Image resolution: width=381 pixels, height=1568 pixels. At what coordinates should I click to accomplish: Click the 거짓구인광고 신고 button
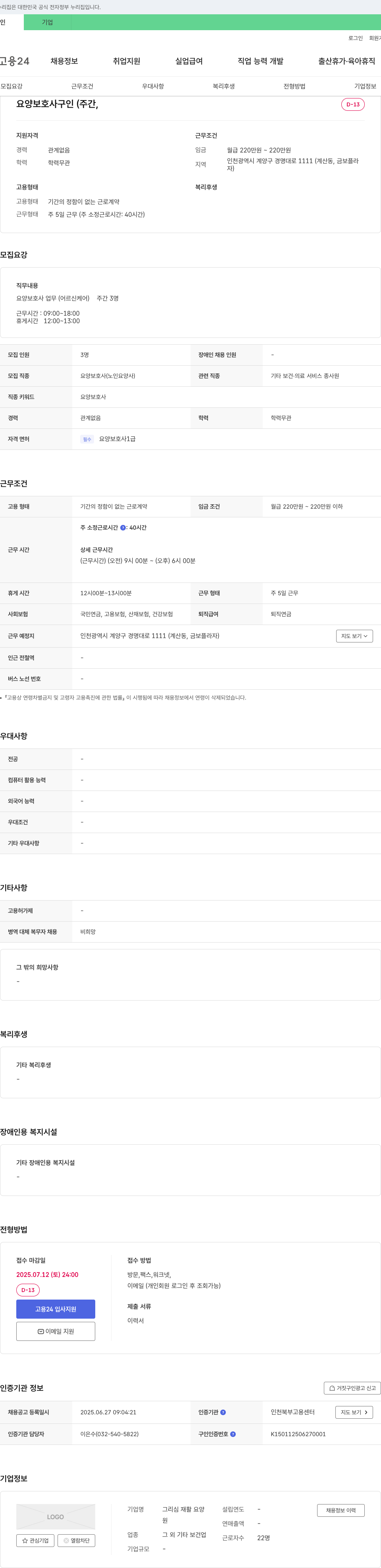[x=352, y=1388]
